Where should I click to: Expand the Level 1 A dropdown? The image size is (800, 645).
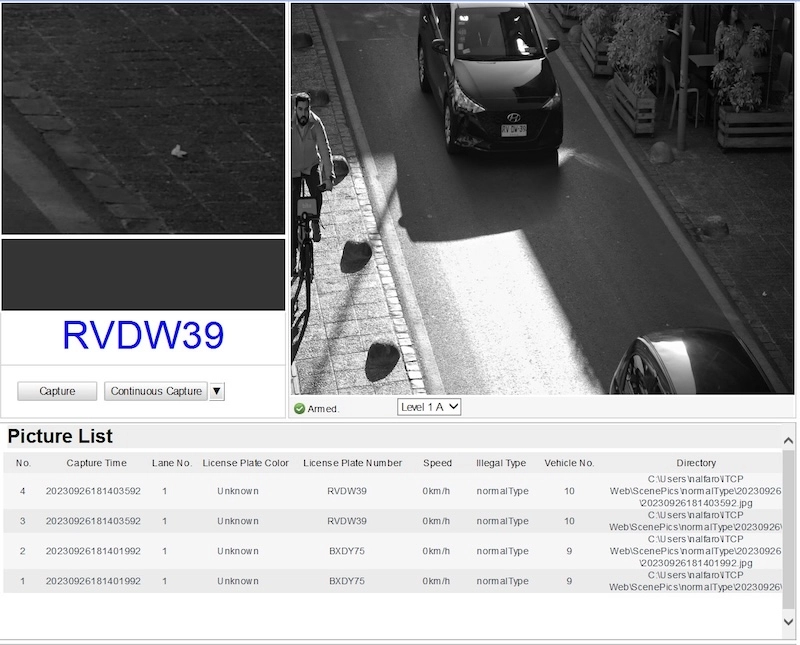coord(429,407)
